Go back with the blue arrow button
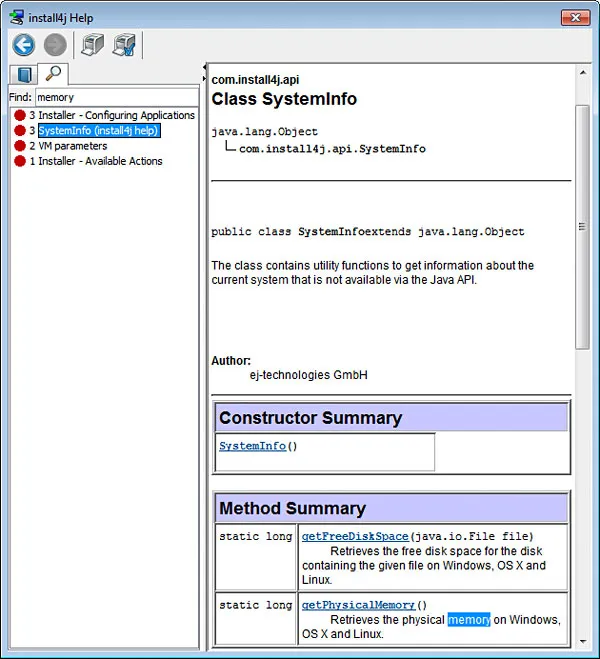 tap(24, 45)
